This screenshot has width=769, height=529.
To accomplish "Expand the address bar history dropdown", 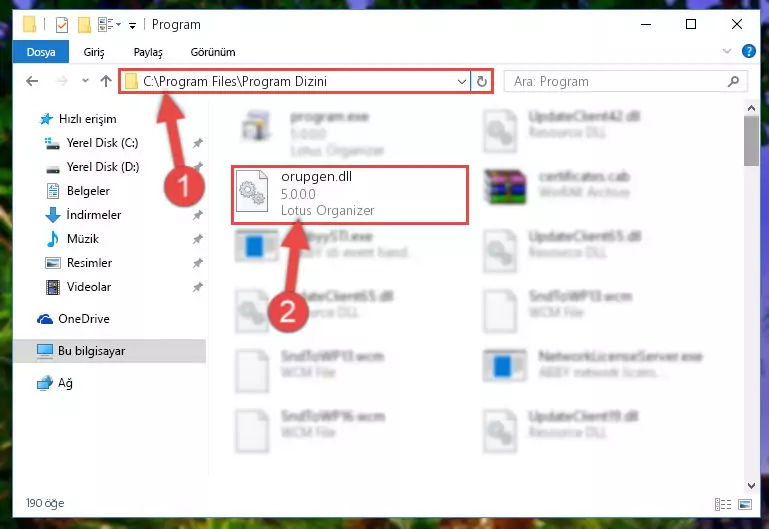I will tap(461, 81).
